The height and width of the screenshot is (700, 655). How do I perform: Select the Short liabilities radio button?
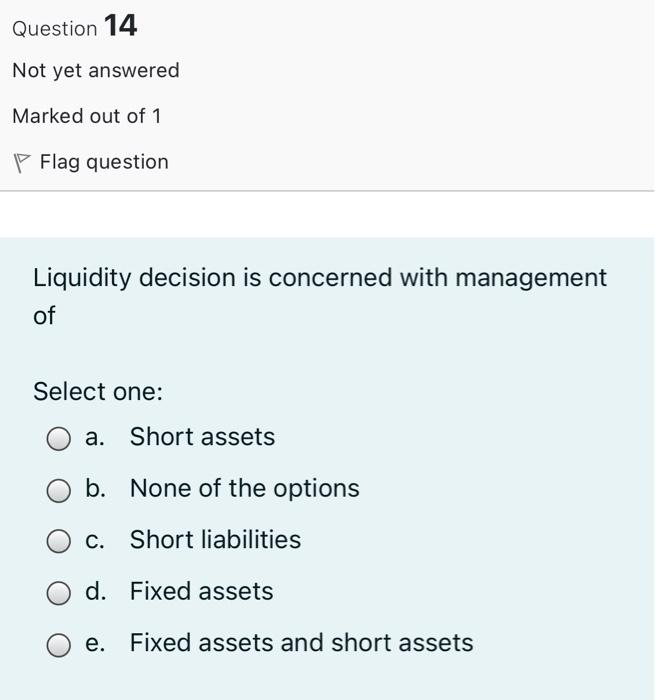click(x=60, y=541)
